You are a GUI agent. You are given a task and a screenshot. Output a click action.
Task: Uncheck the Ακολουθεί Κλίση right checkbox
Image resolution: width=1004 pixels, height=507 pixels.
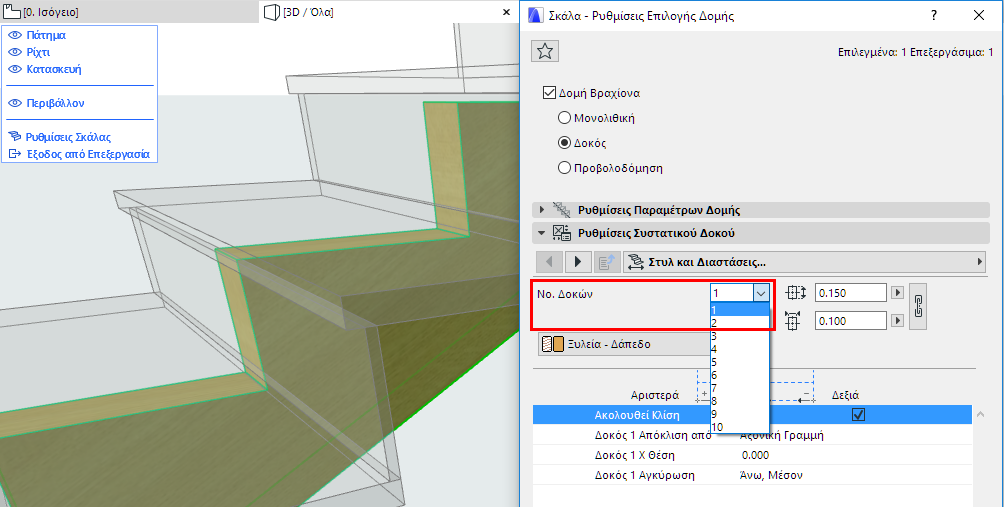pyautogui.click(x=858, y=415)
